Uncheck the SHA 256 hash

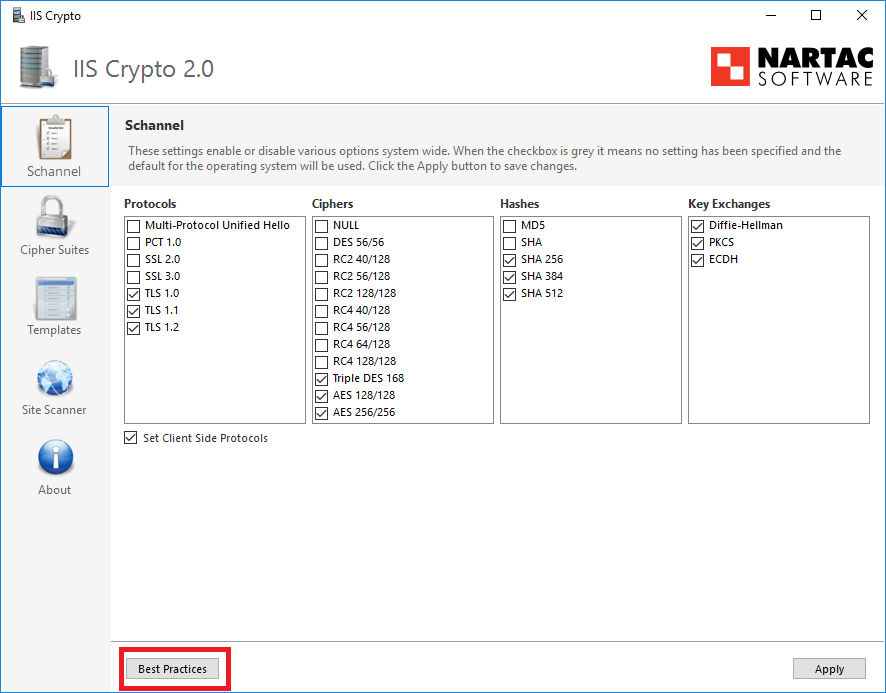coord(510,260)
